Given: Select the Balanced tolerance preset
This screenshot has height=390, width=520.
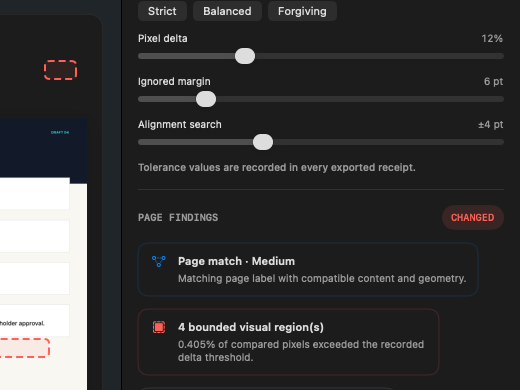Looking at the screenshot, I should pyautogui.click(x=227, y=11).
